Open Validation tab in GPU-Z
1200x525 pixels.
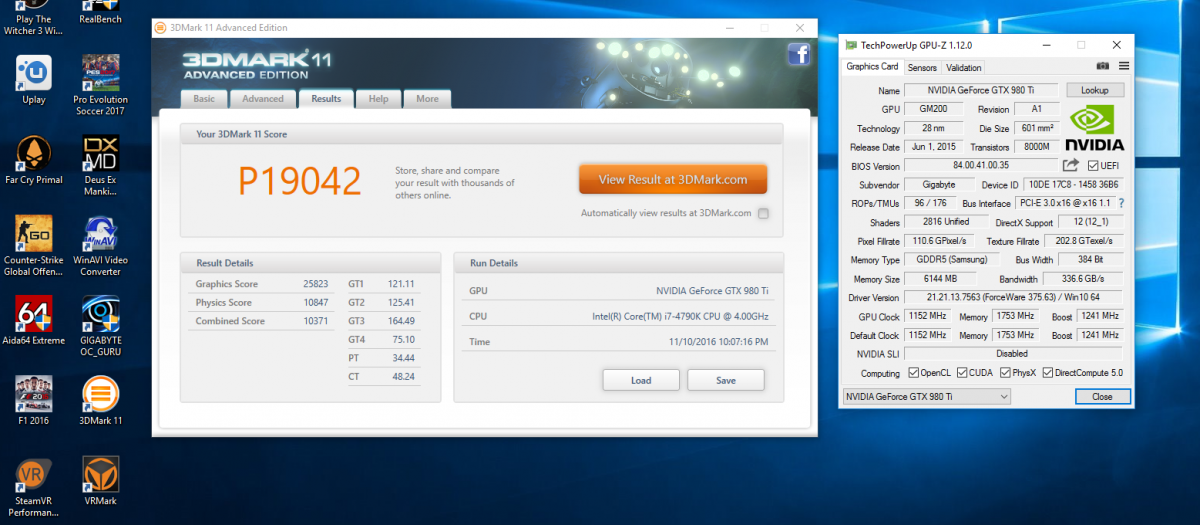(964, 67)
